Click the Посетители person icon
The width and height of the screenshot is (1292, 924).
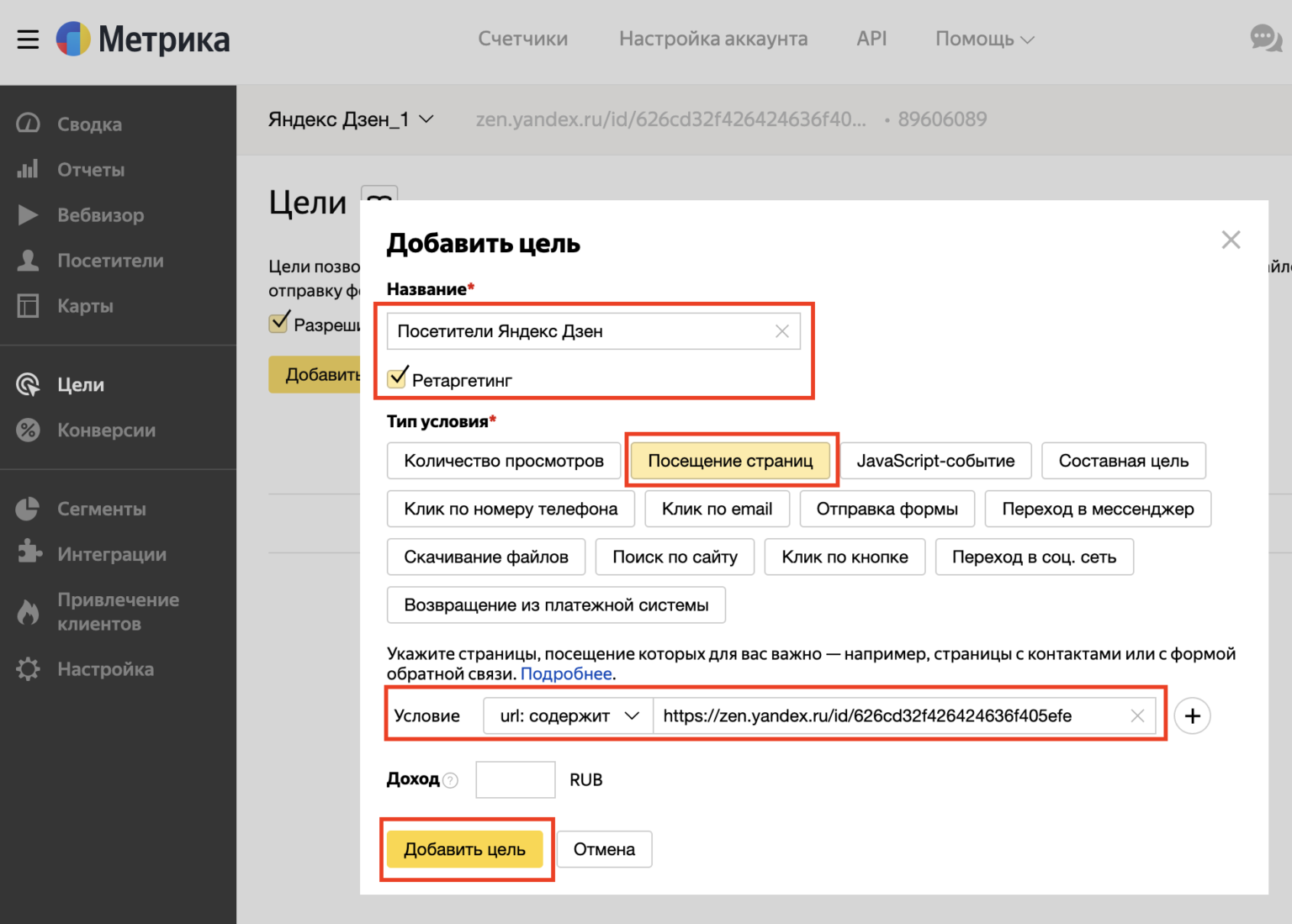click(28, 260)
